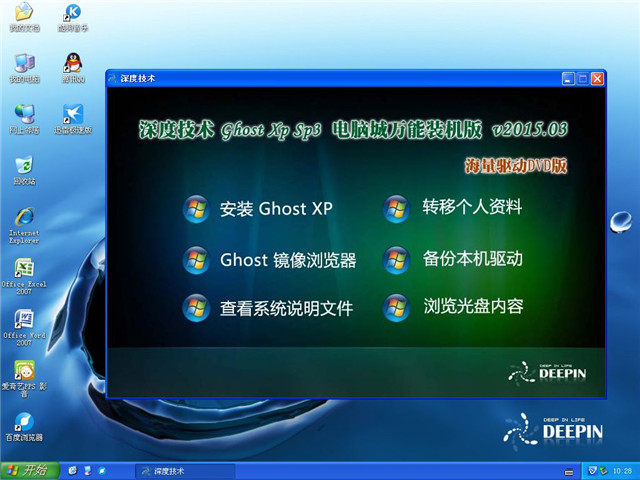
Task: Launch the 迅雷极速版 bird shortcut
Action: (x=73, y=119)
